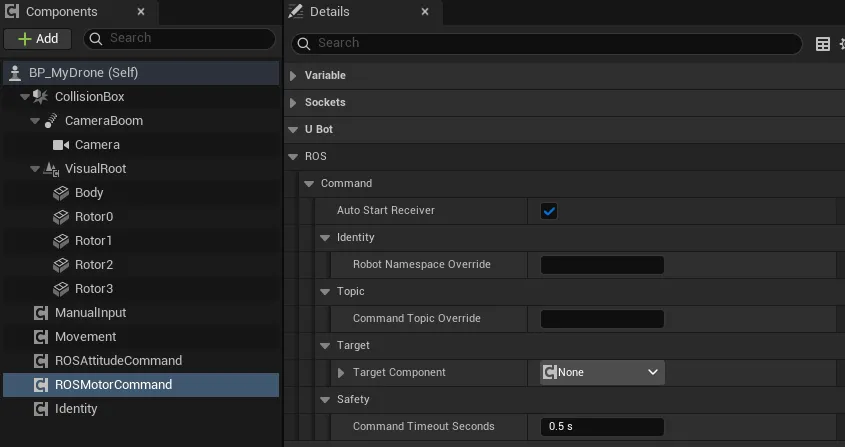Click the Command Timeout Seconds value field
The image size is (845, 447).
point(602,427)
